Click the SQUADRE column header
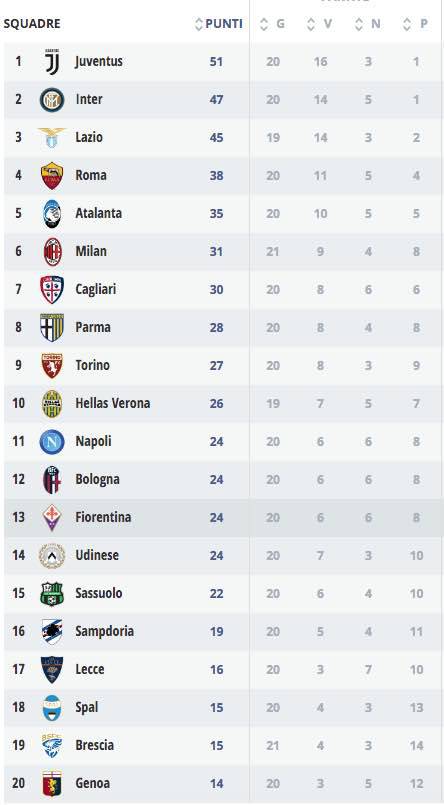The height and width of the screenshot is (805, 444). tap(32, 24)
